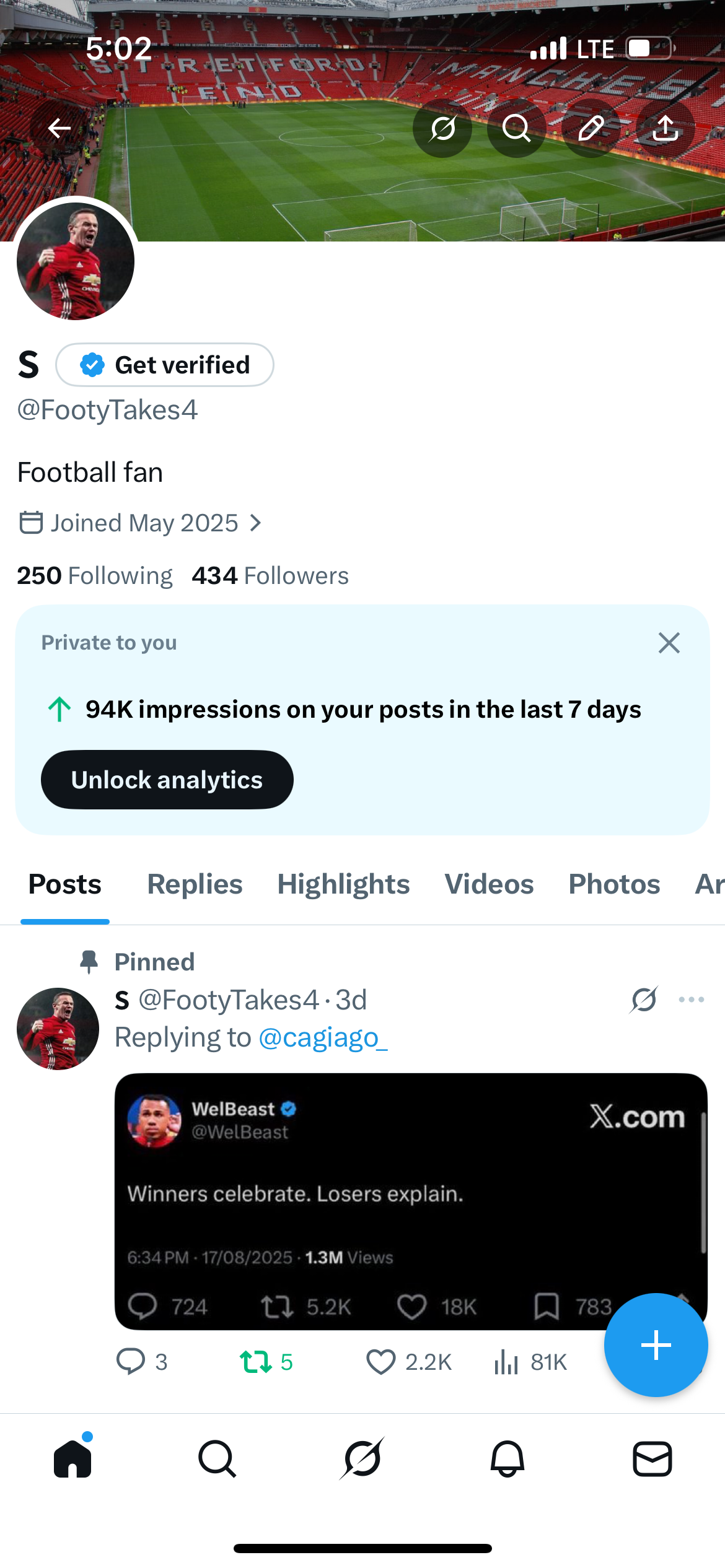The height and width of the screenshot is (1568, 725).
Task: Switch to the Highlights tab
Action: tap(343, 884)
